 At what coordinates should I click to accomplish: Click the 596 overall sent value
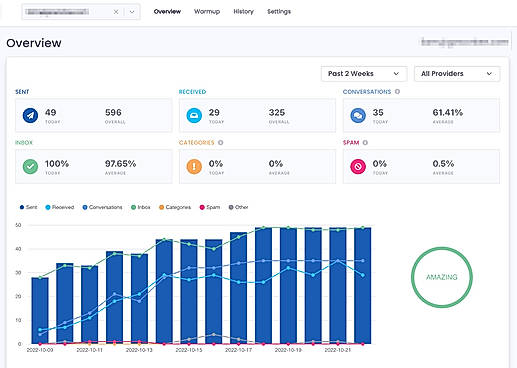(x=113, y=112)
